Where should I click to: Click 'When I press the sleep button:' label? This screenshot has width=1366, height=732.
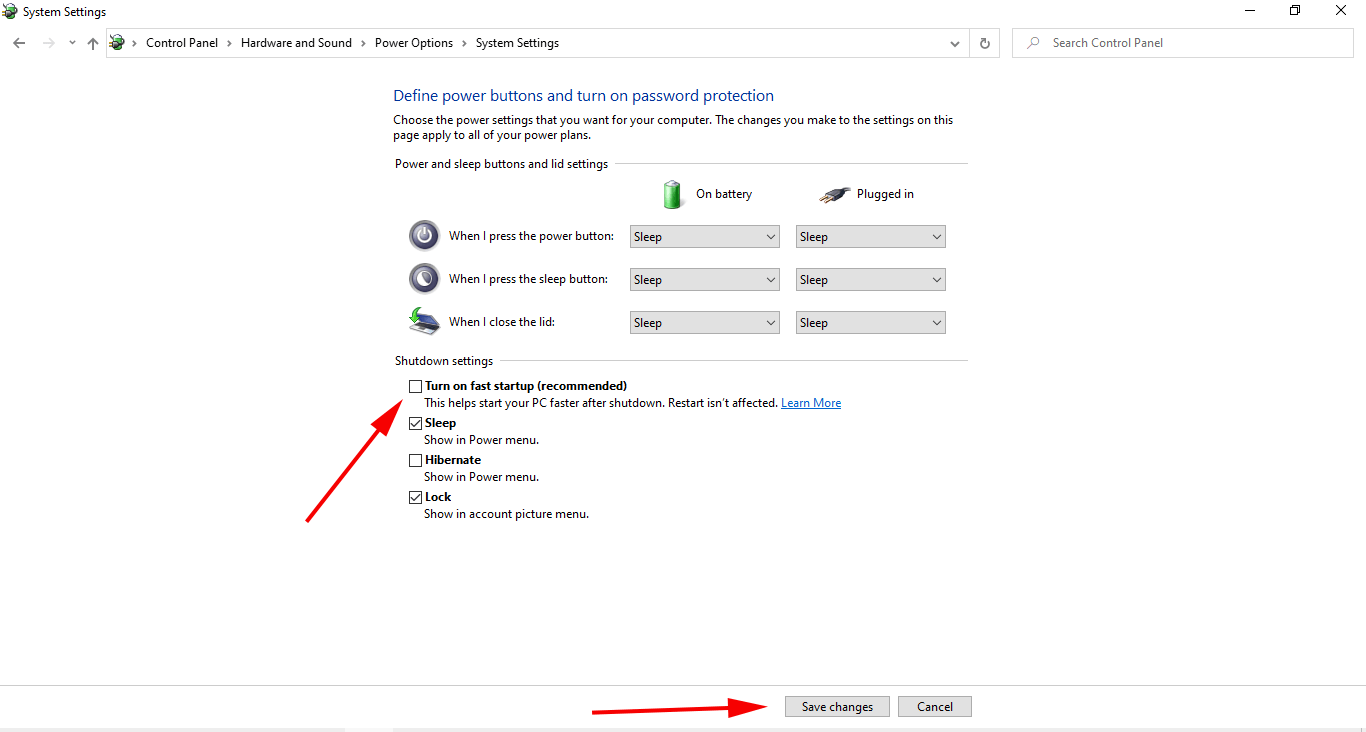(x=528, y=279)
